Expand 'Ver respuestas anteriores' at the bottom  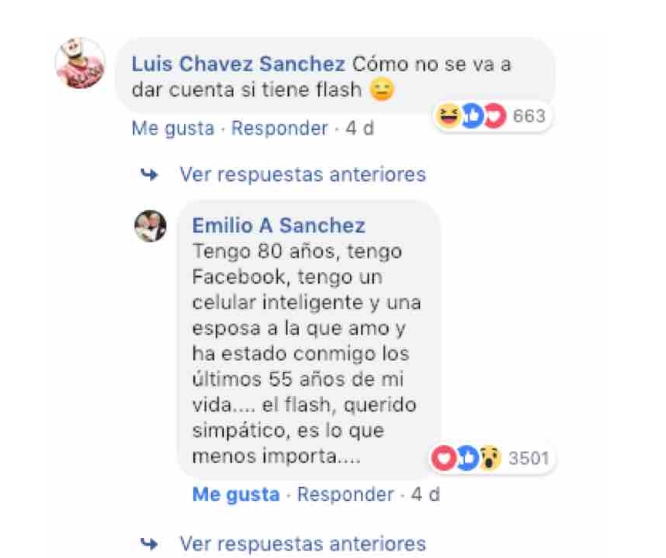pos(302,544)
